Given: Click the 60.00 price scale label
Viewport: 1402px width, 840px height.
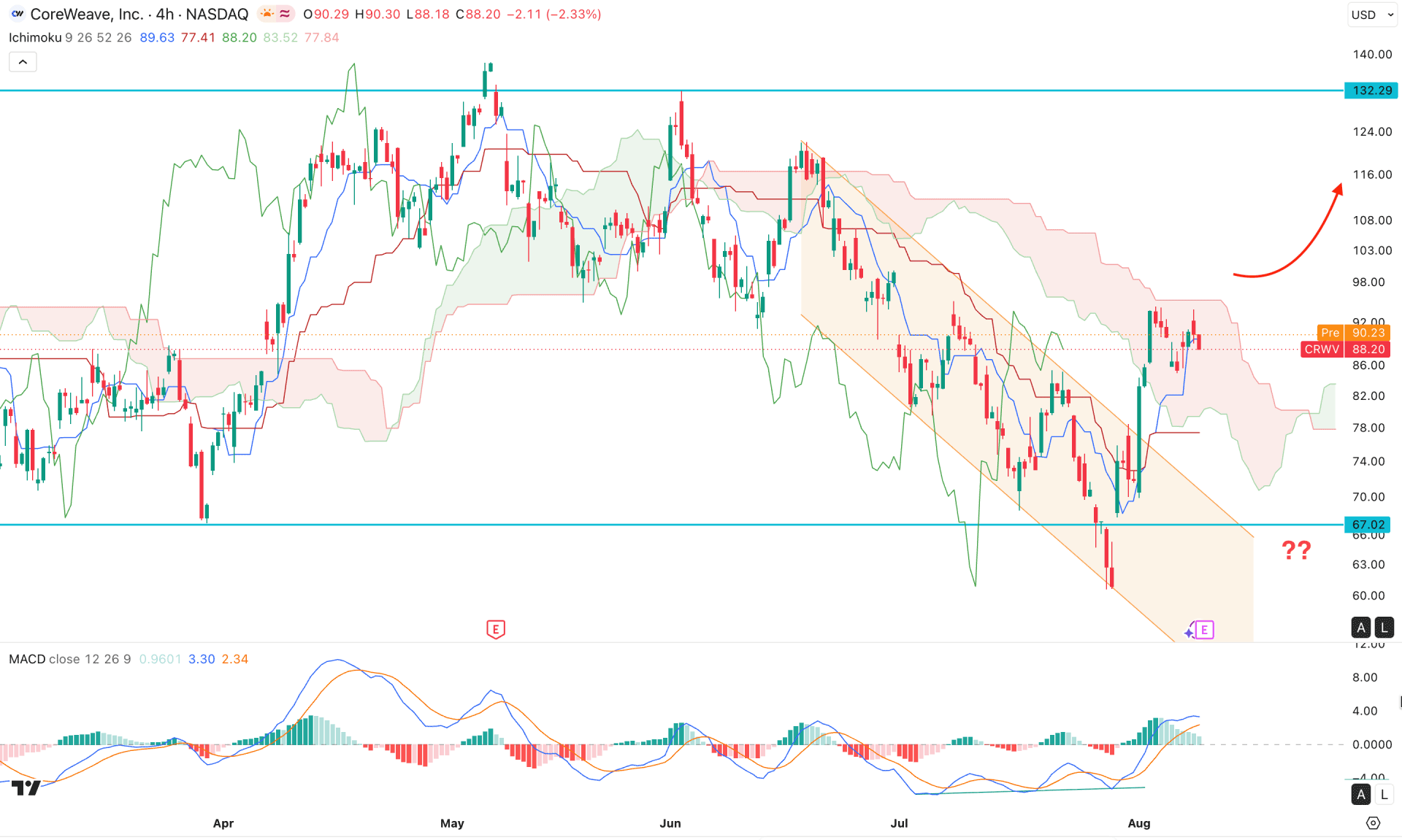Looking at the screenshot, I should click(x=1368, y=596).
